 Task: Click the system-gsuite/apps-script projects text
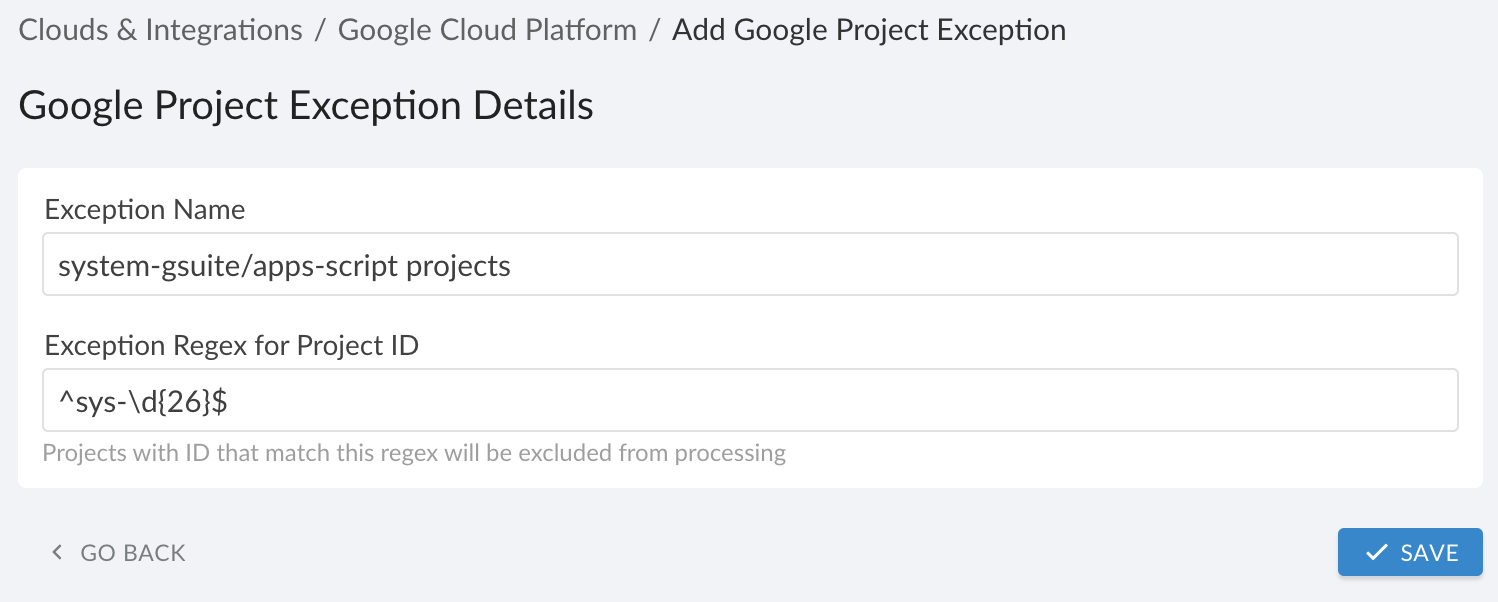[x=283, y=263]
